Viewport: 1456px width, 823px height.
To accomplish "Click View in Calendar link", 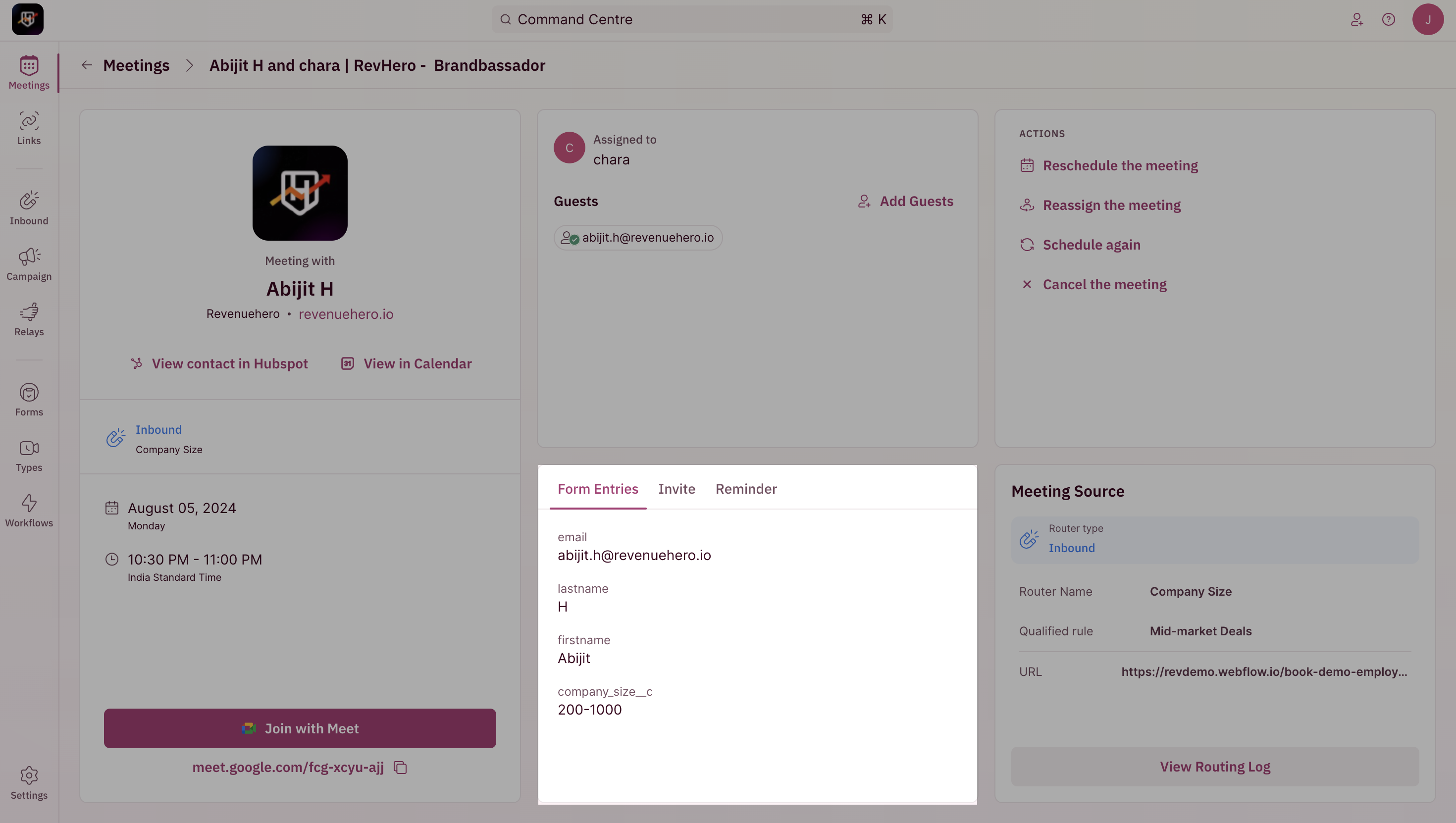I will coord(417,363).
